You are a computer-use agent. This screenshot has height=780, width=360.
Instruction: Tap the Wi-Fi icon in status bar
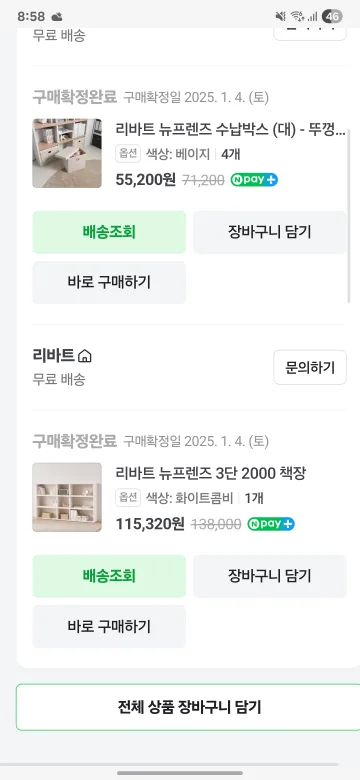pos(297,16)
